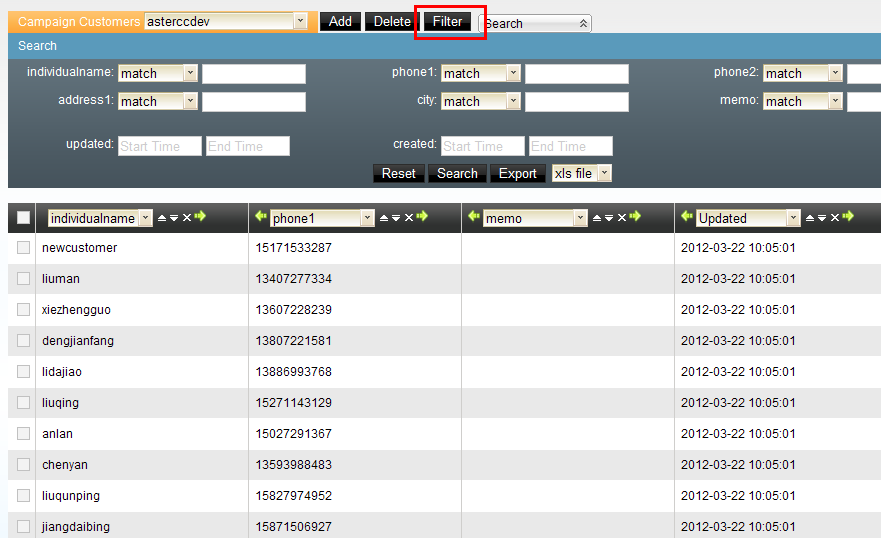Remove the memo column with X icon
Image resolution: width=881 pixels, height=538 pixels.
click(x=621, y=218)
